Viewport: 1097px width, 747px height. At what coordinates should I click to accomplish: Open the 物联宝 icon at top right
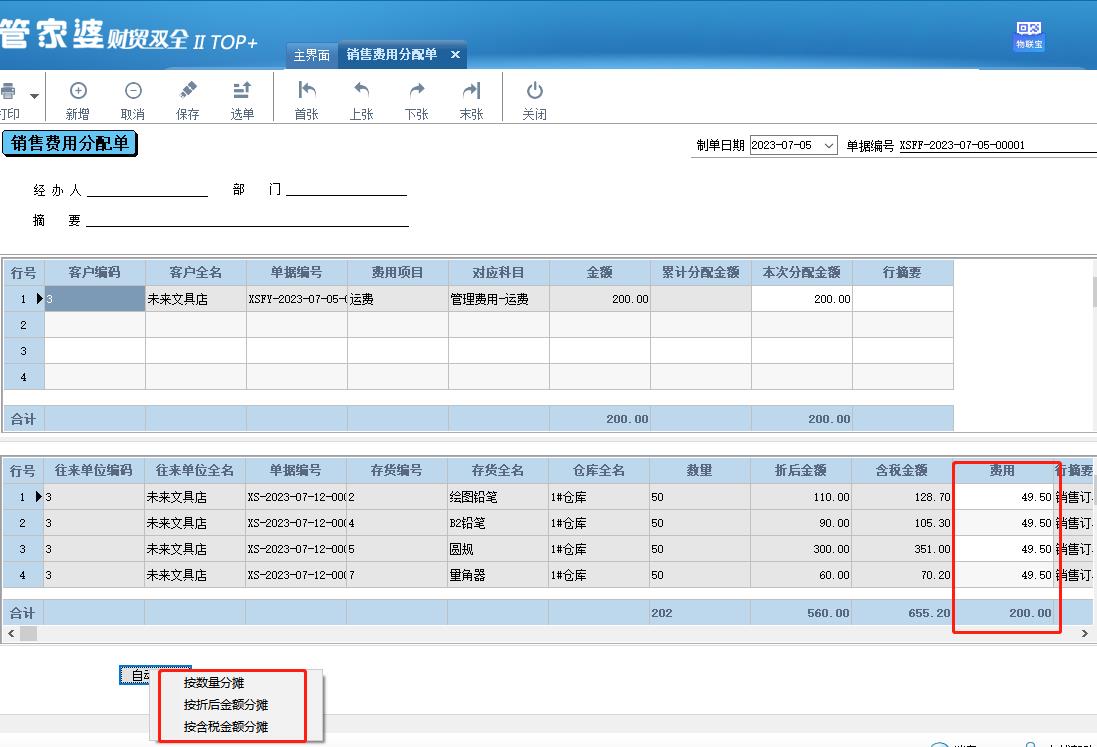click(1029, 35)
